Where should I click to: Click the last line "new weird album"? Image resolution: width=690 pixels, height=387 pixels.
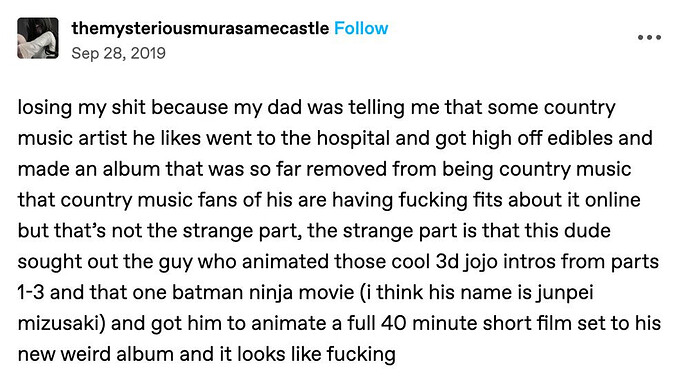pos(206,354)
